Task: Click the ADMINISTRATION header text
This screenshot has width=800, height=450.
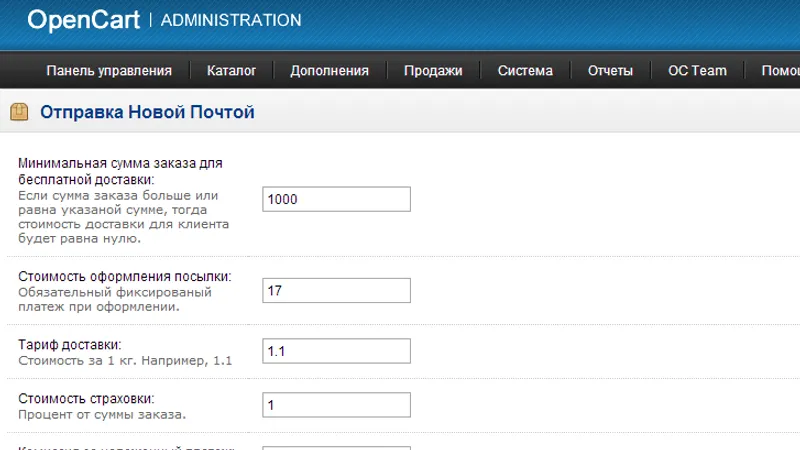Action: [231, 20]
